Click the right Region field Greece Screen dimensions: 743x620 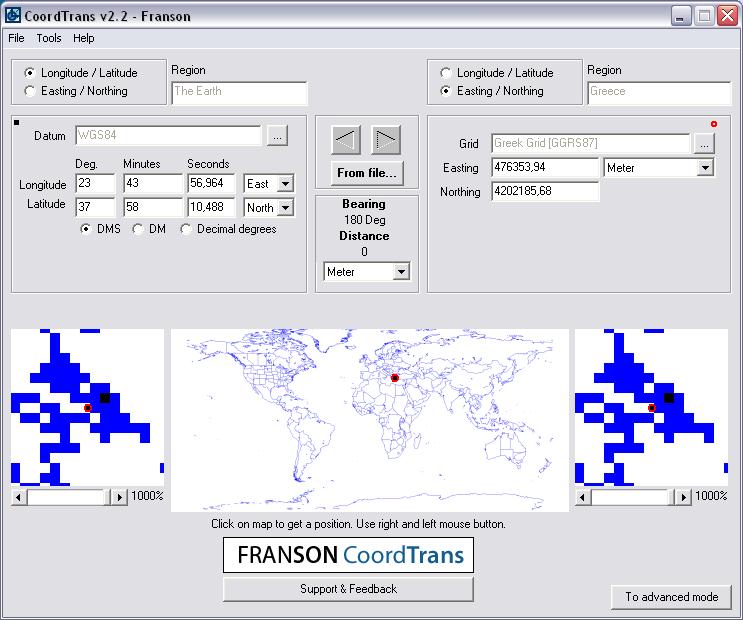(659, 92)
